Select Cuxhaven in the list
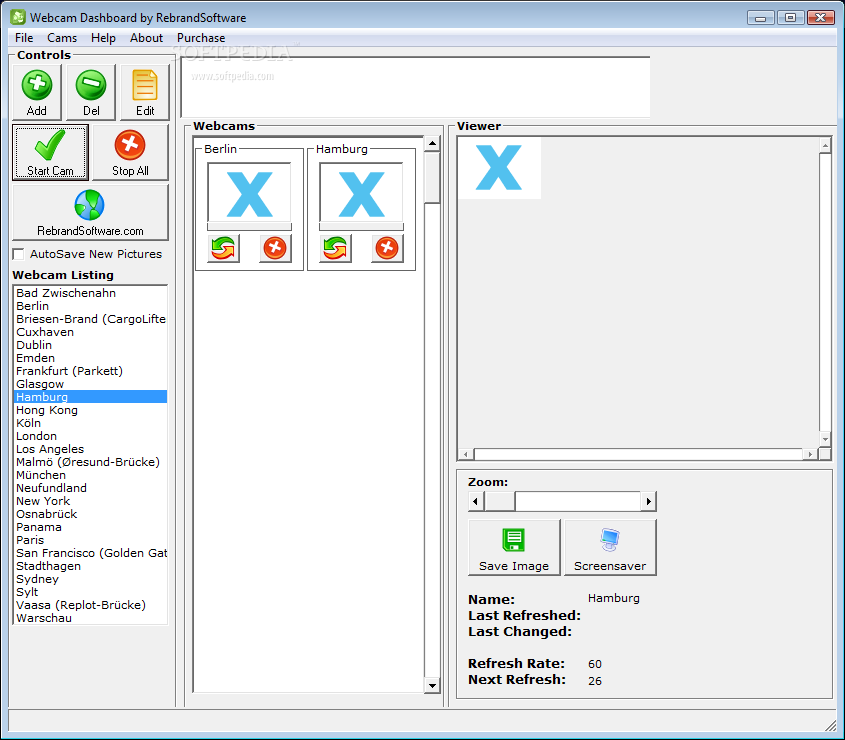 tap(90, 332)
